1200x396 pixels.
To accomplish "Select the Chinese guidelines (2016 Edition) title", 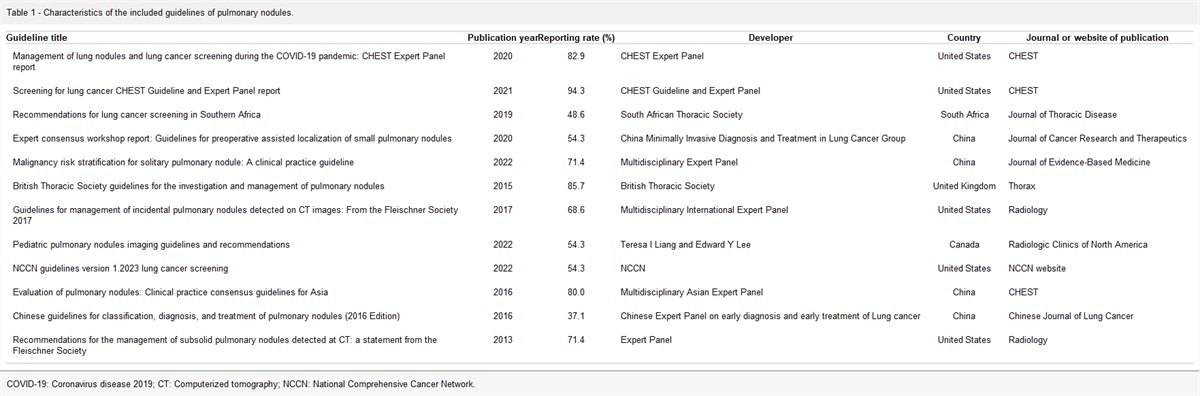I will pos(207,316).
